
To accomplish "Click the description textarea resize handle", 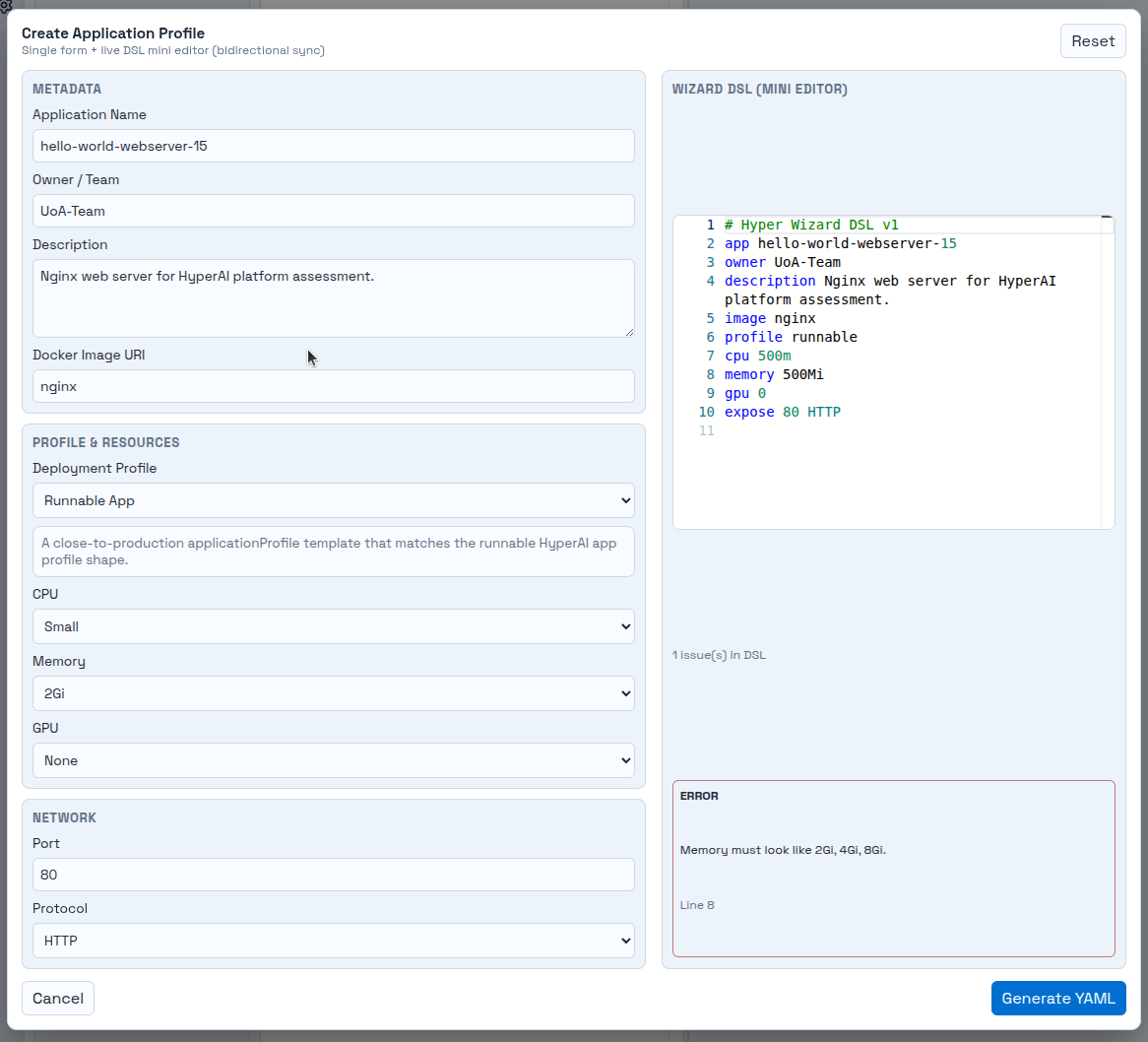I will [x=629, y=332].
